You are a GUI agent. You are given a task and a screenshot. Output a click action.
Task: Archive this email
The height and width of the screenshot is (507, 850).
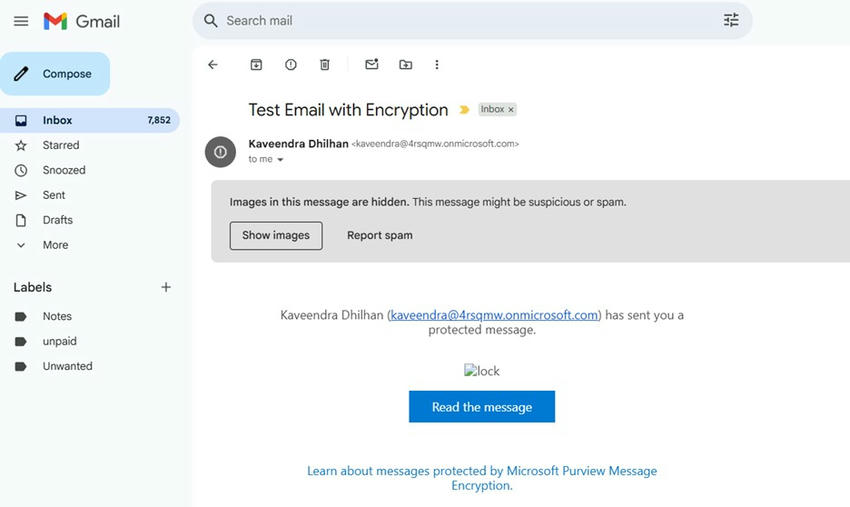(256, 65)
